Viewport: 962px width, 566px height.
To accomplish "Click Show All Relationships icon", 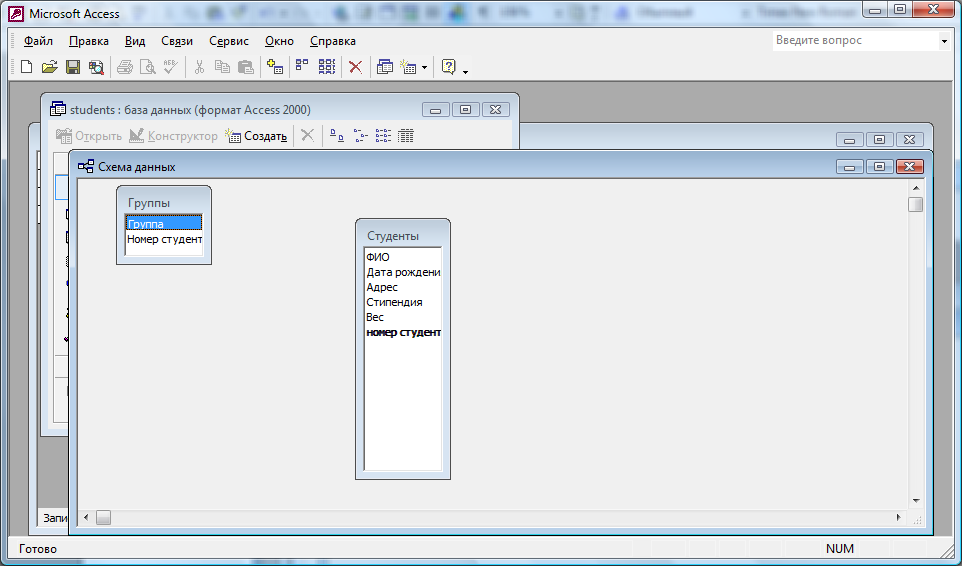I will pos(326,67).
